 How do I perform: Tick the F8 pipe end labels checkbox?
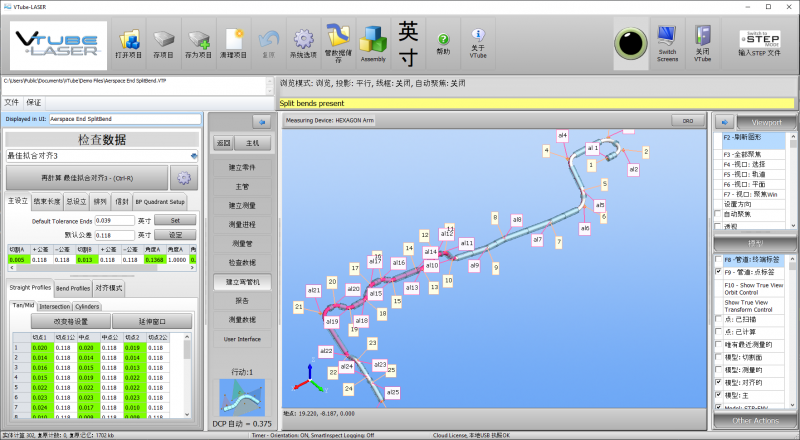[x=718, y=259]
